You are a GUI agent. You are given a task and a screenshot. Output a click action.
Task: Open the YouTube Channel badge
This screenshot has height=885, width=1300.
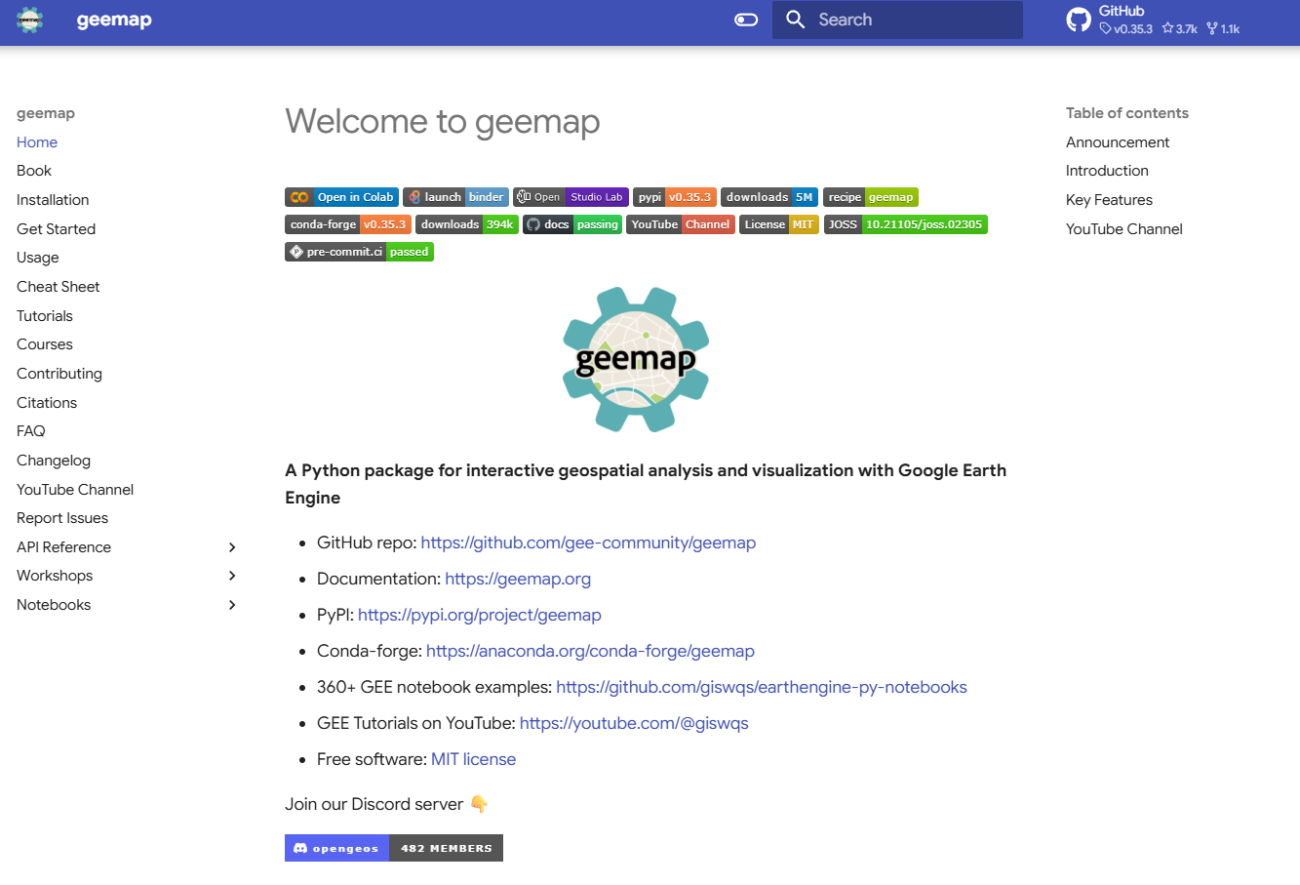pyautogui.click(x=681, y=224)
